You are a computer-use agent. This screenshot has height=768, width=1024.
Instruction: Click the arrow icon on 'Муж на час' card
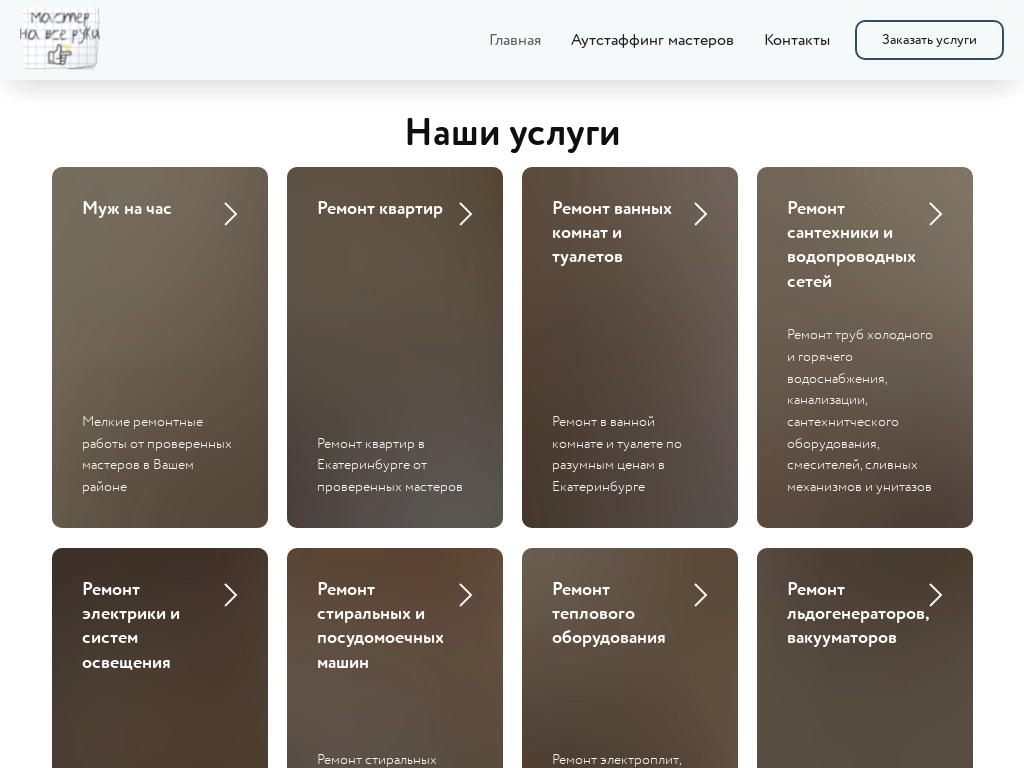(x=231, y=214)
